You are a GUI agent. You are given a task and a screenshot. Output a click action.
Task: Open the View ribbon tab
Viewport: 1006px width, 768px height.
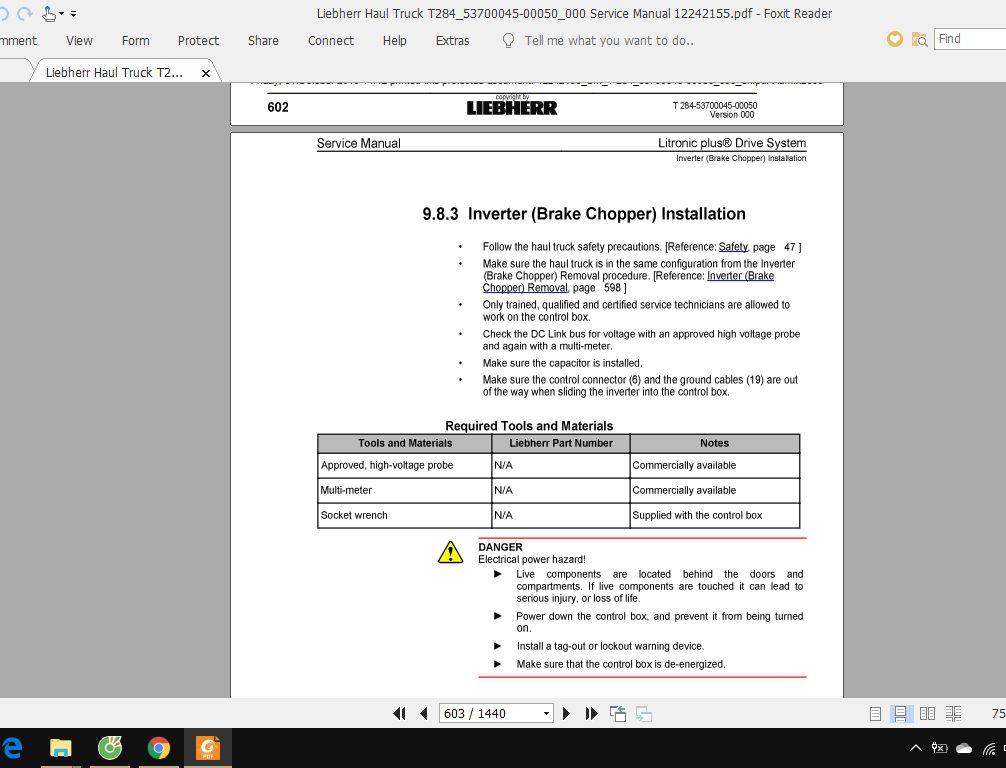[79, 40]
